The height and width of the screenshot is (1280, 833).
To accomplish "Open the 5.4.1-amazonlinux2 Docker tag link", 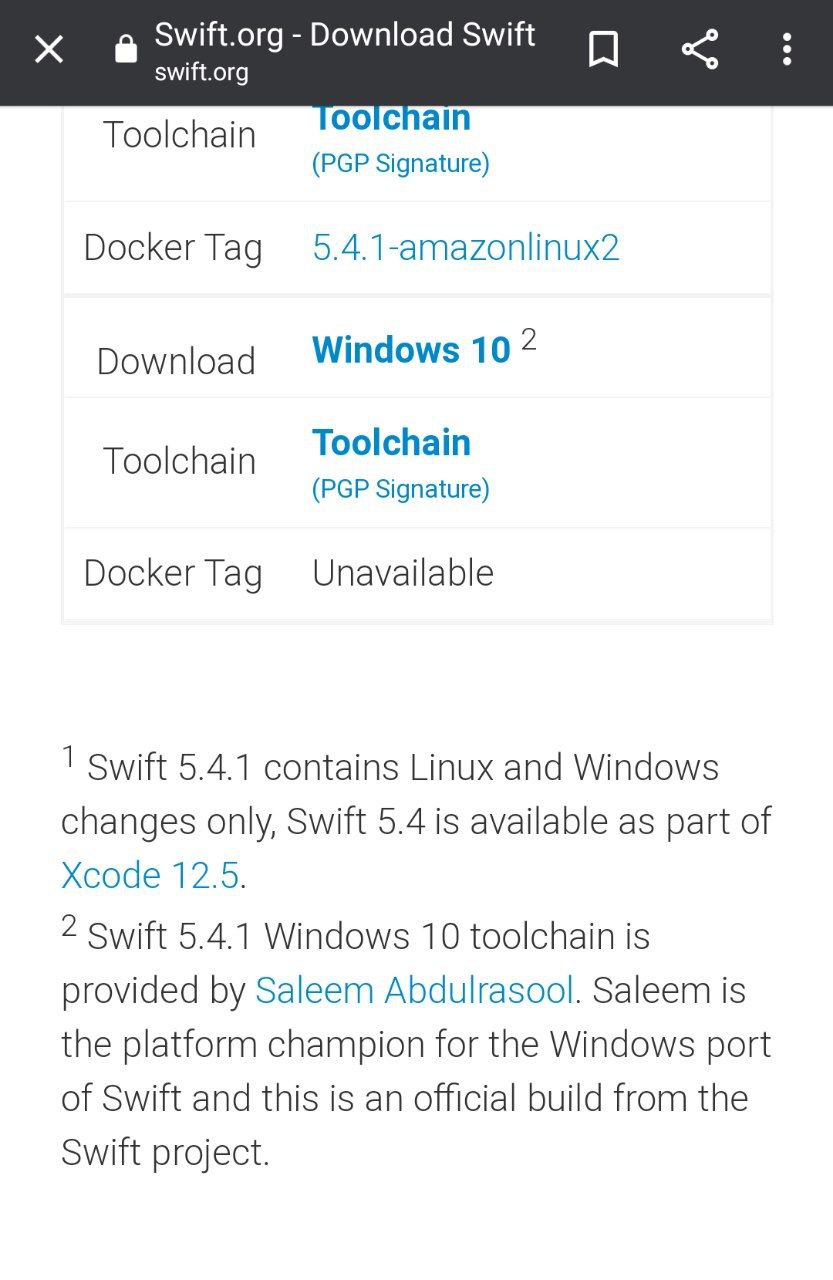I will pyautogui.click(x=466, y=247).
